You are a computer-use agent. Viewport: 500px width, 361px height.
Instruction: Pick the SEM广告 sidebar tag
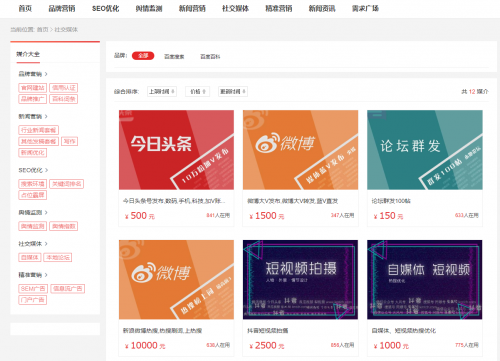coord(33,289)
